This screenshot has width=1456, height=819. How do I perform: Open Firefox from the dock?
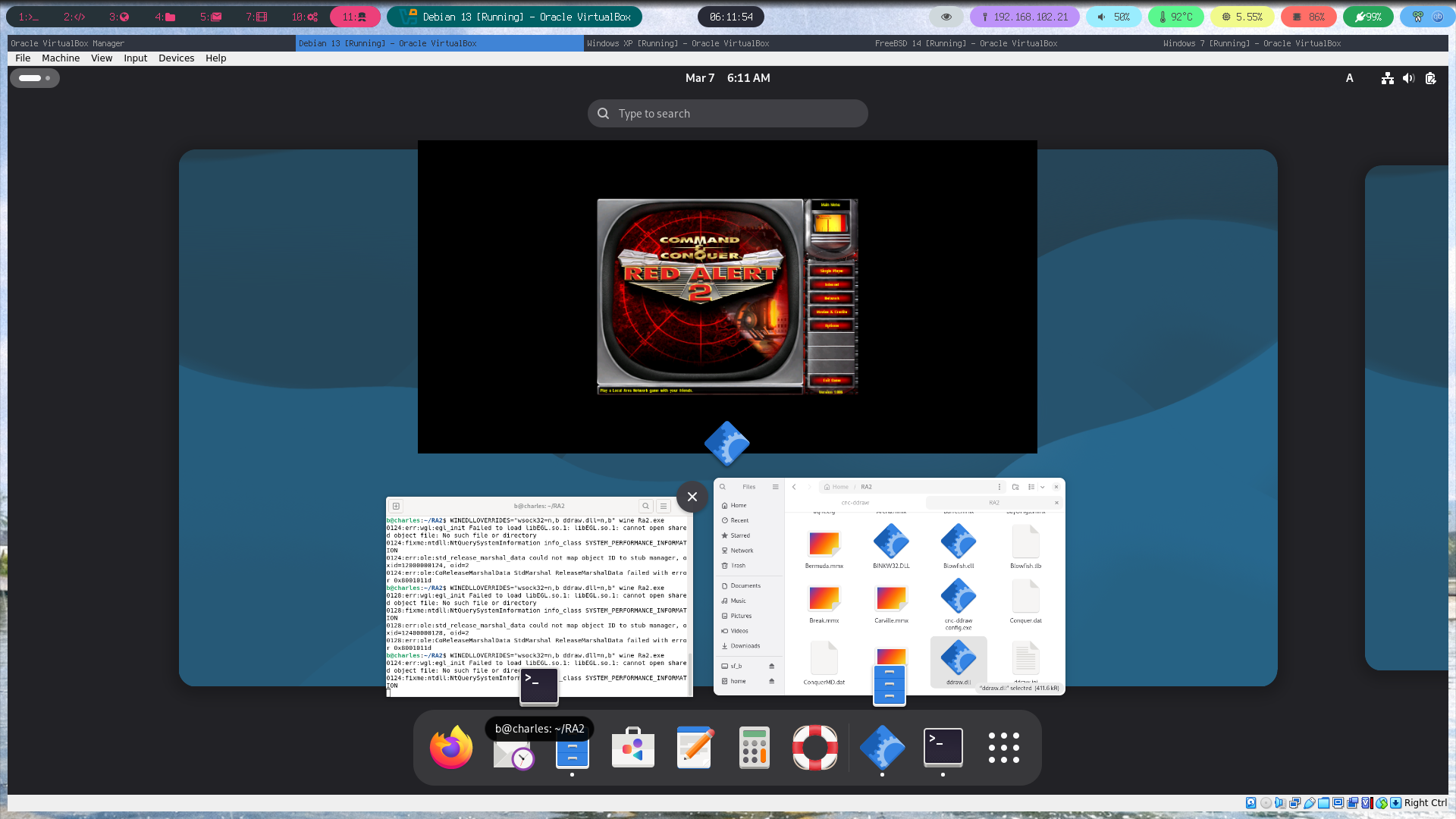450,747
